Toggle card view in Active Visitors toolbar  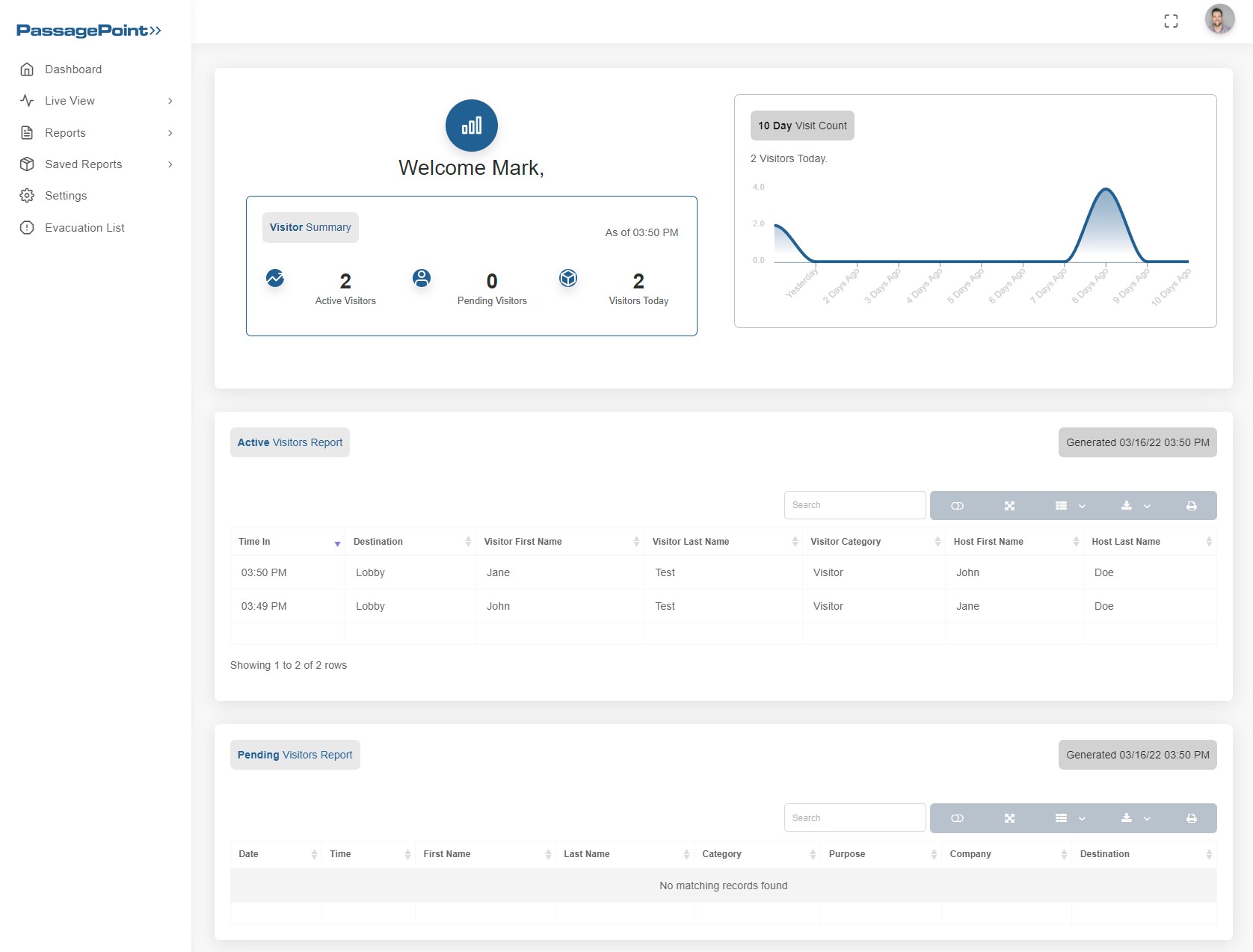[957, 506]
